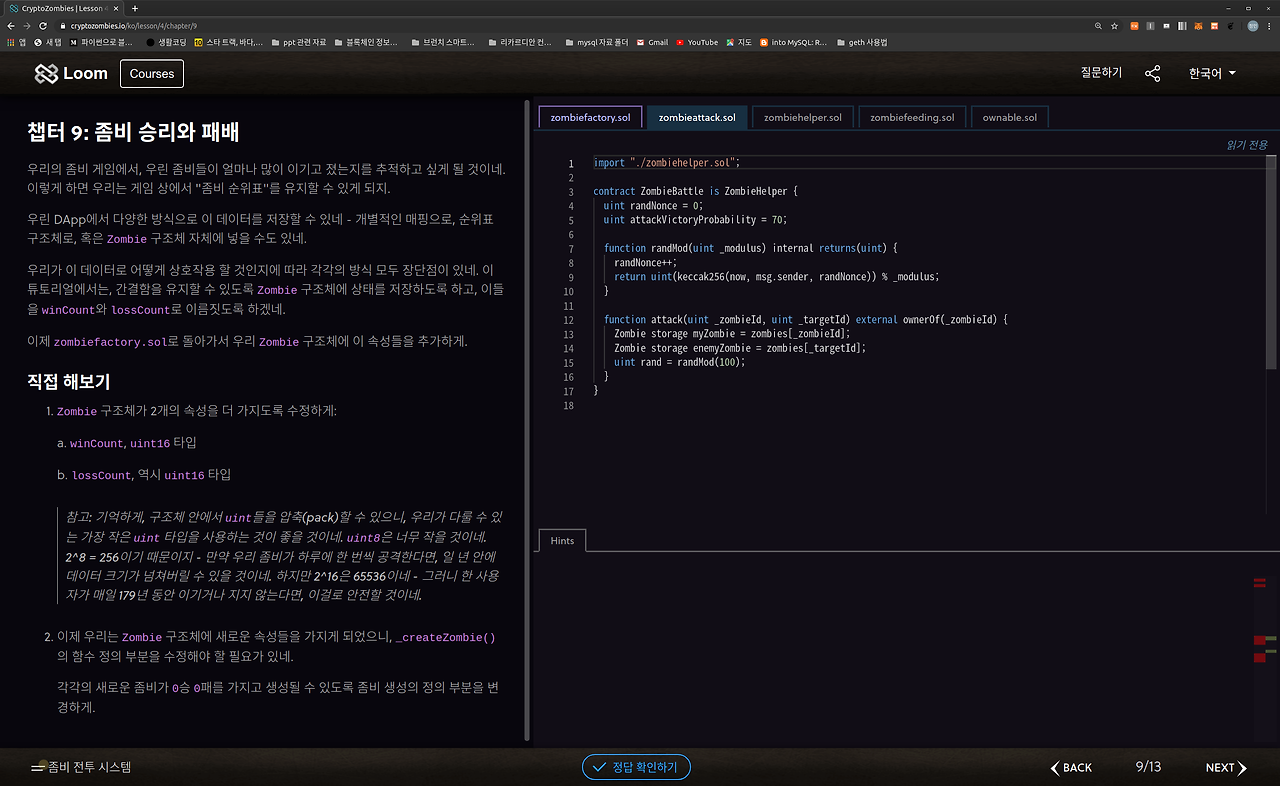Open a new browser tab with plus icon
This screenshot has height=786, width=1280.
point(137,8)
